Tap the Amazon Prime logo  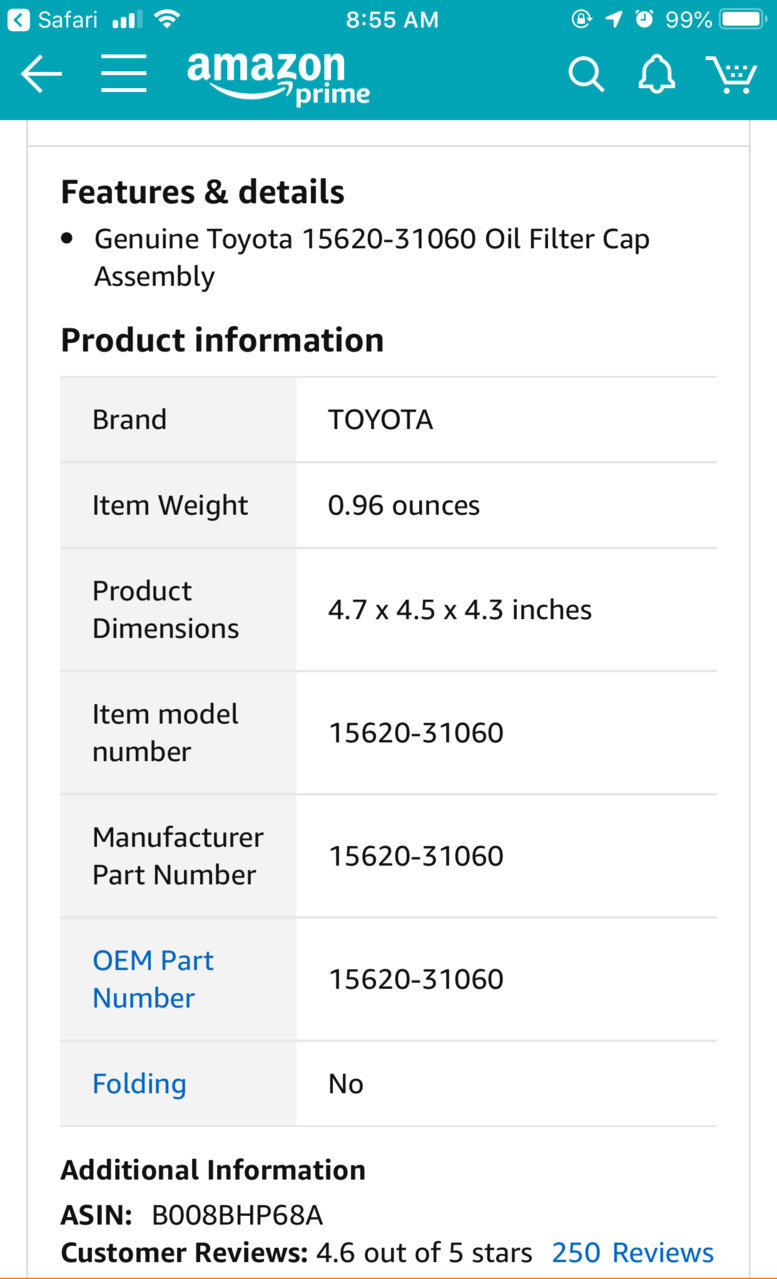click(x=278, y=77)
